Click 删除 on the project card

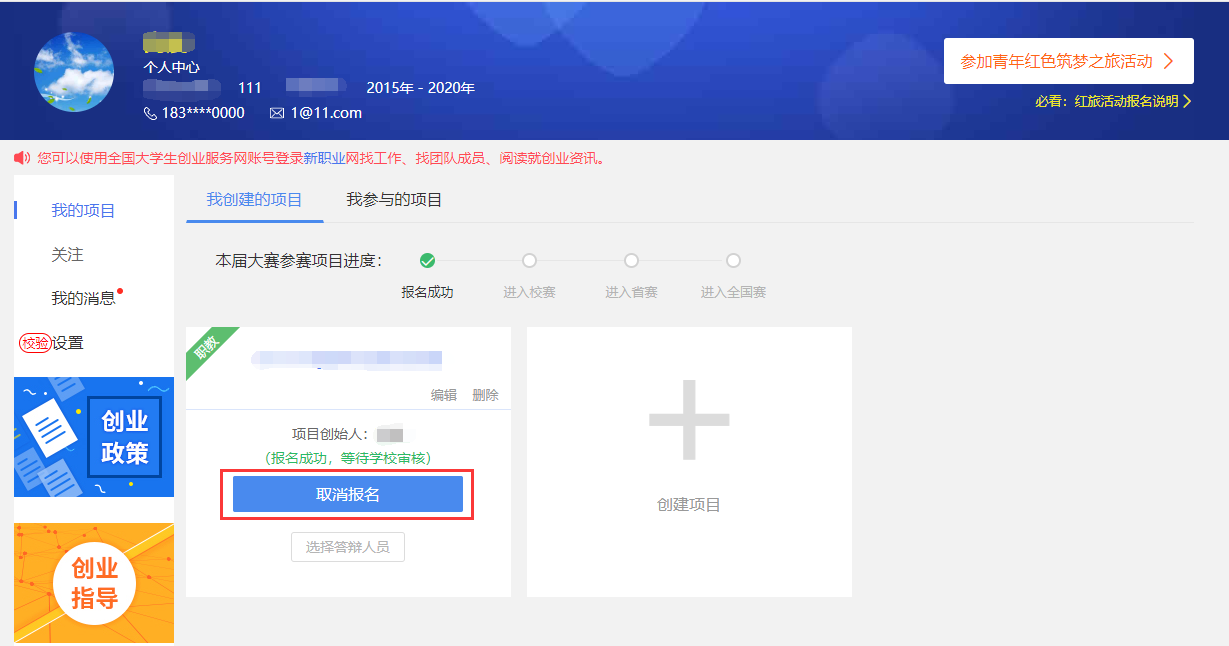[x=485, y=395]
